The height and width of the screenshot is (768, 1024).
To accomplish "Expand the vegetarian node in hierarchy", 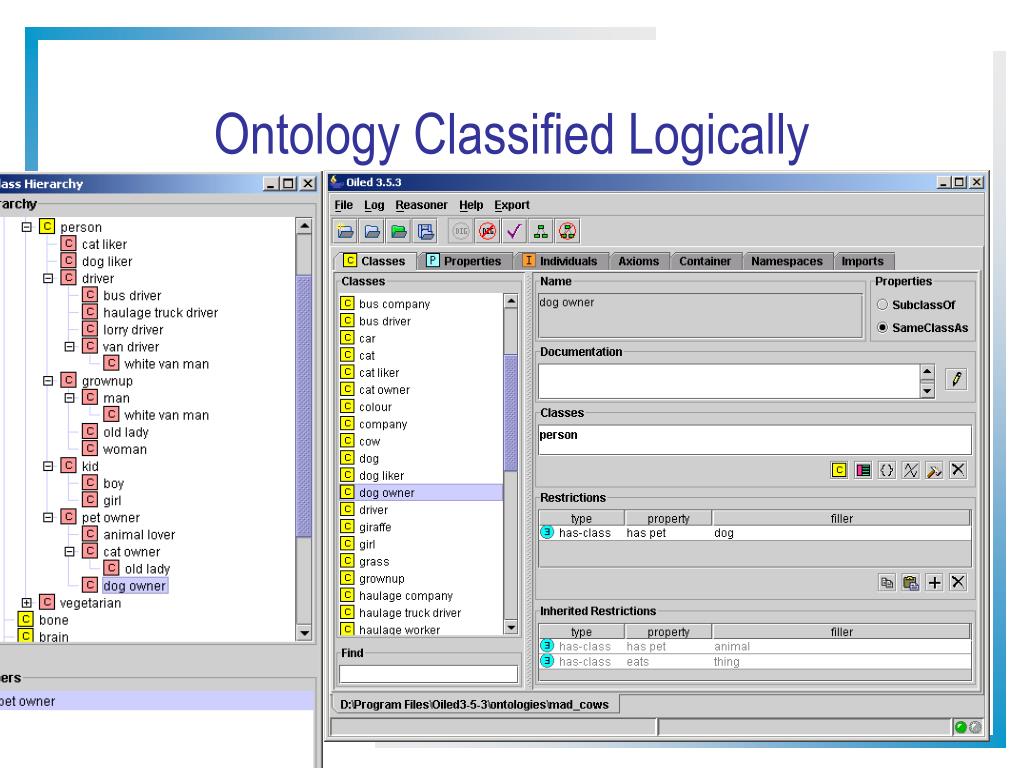I will [27, 603].
